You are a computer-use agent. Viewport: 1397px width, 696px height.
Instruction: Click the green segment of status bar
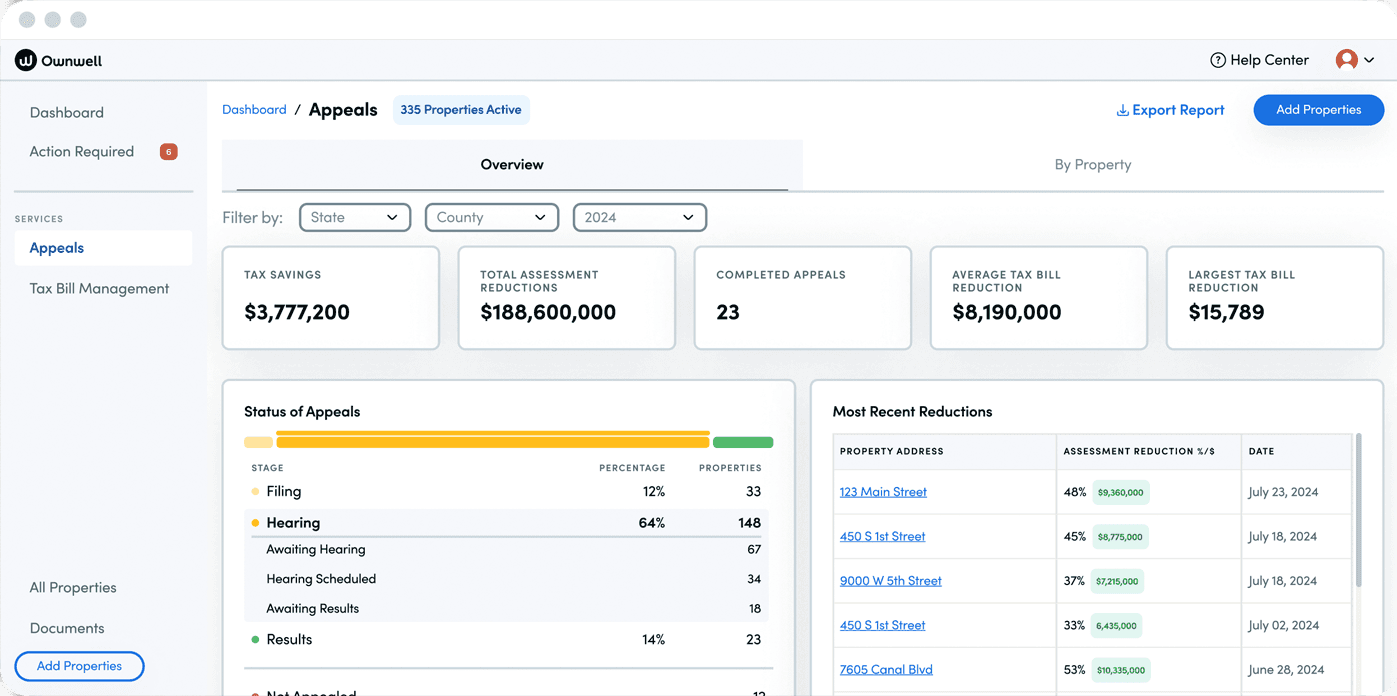742,442
